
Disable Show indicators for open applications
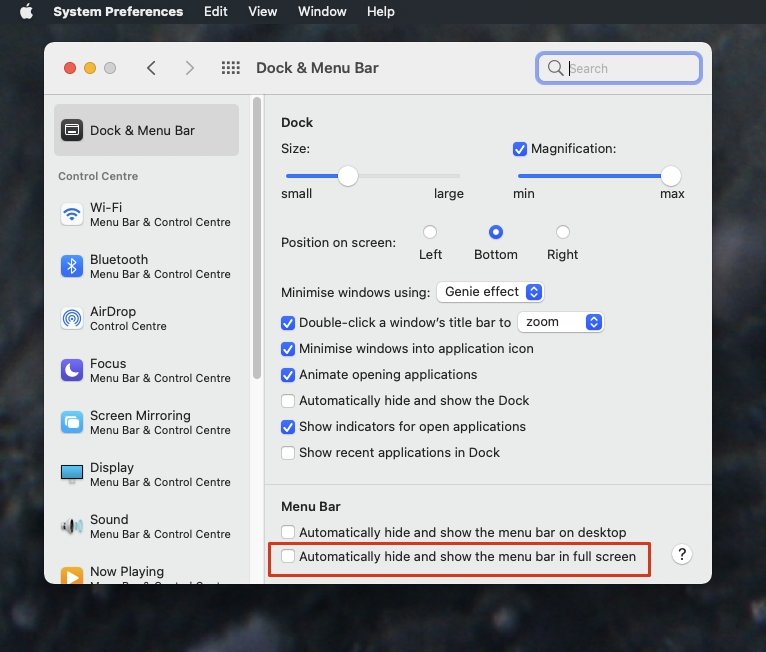tap(288, 427)
